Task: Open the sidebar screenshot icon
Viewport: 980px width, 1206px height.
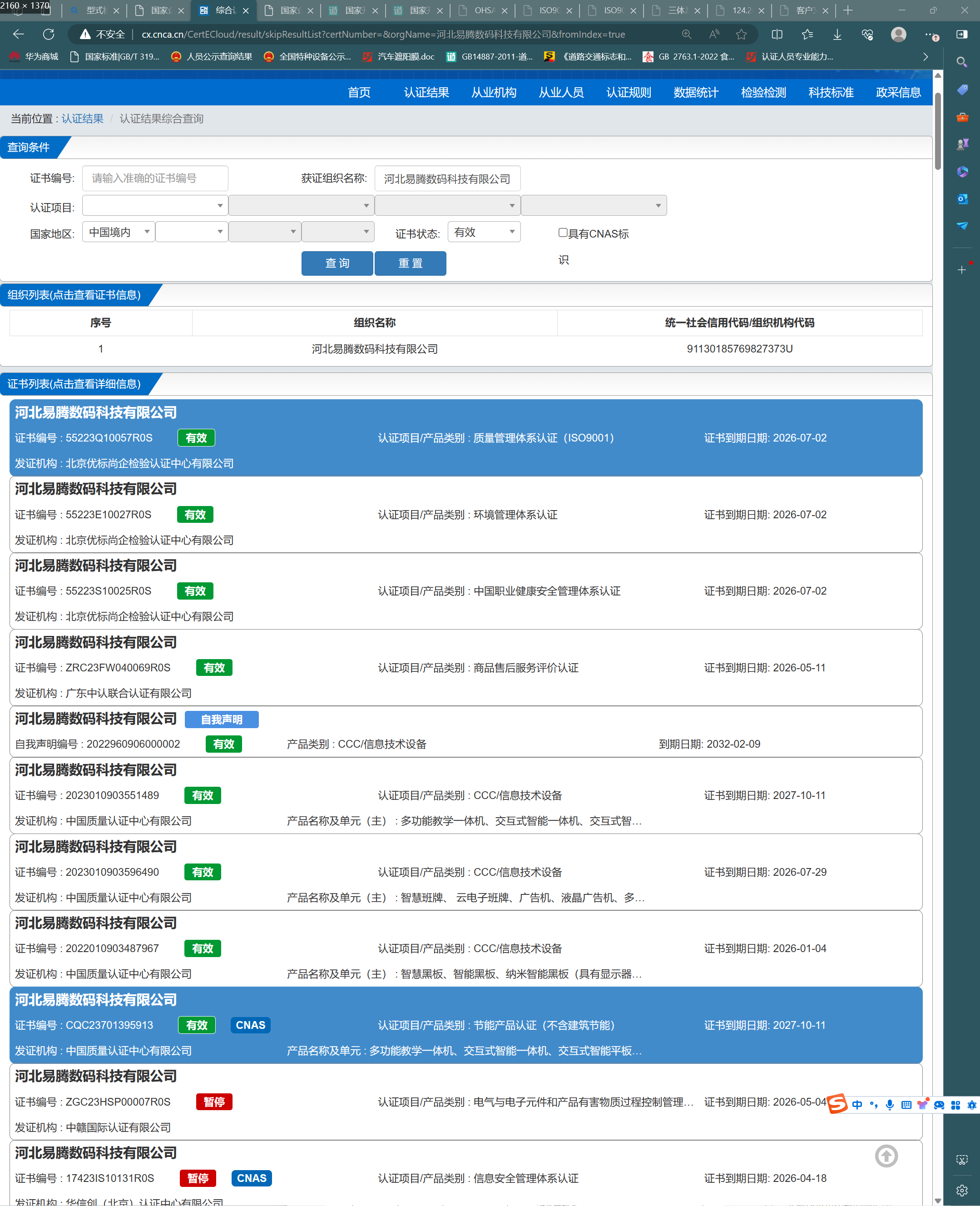Action: point(962,1160)
